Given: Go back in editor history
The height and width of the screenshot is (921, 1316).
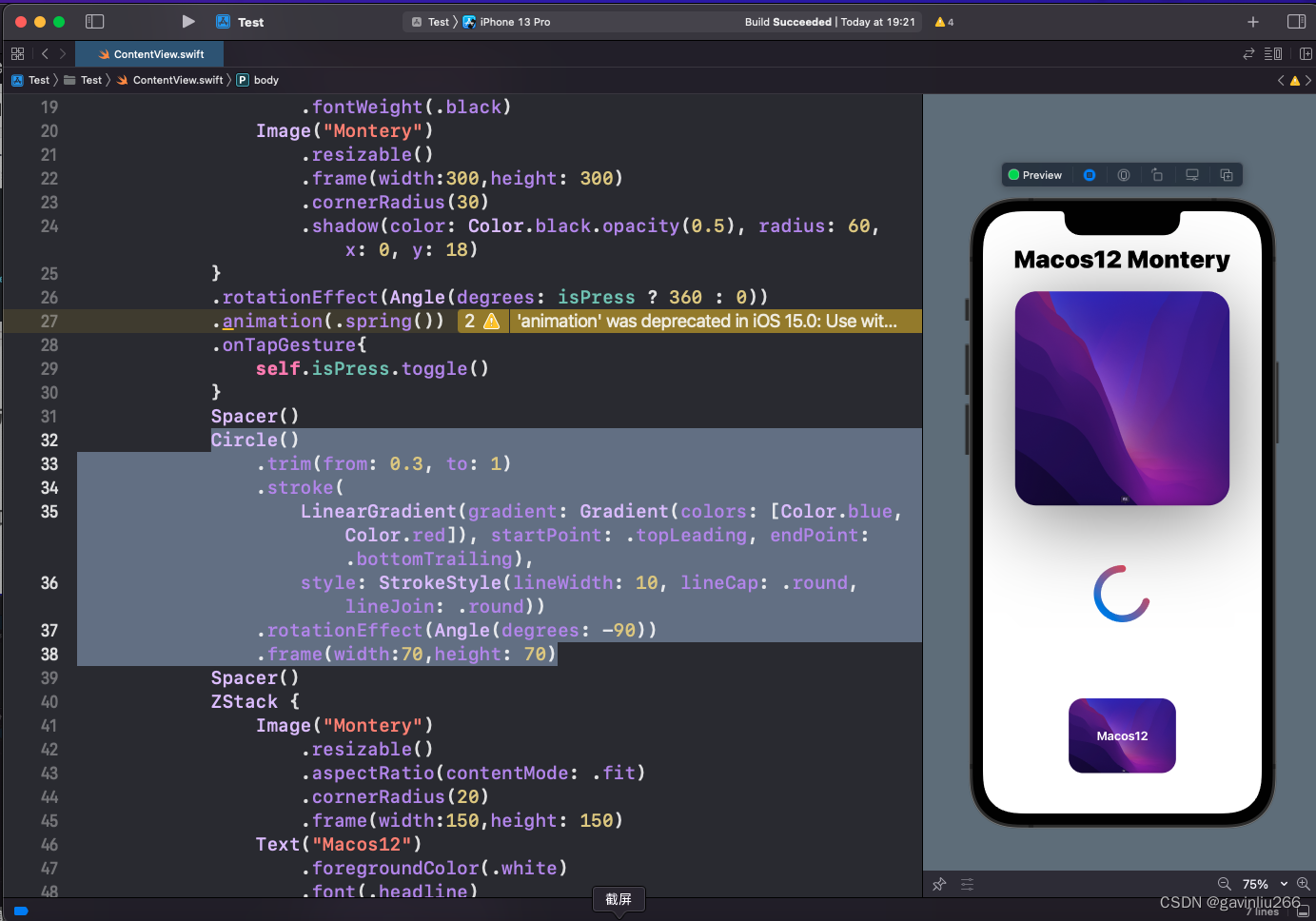Looking at the screenshot, I should point(45,54).
